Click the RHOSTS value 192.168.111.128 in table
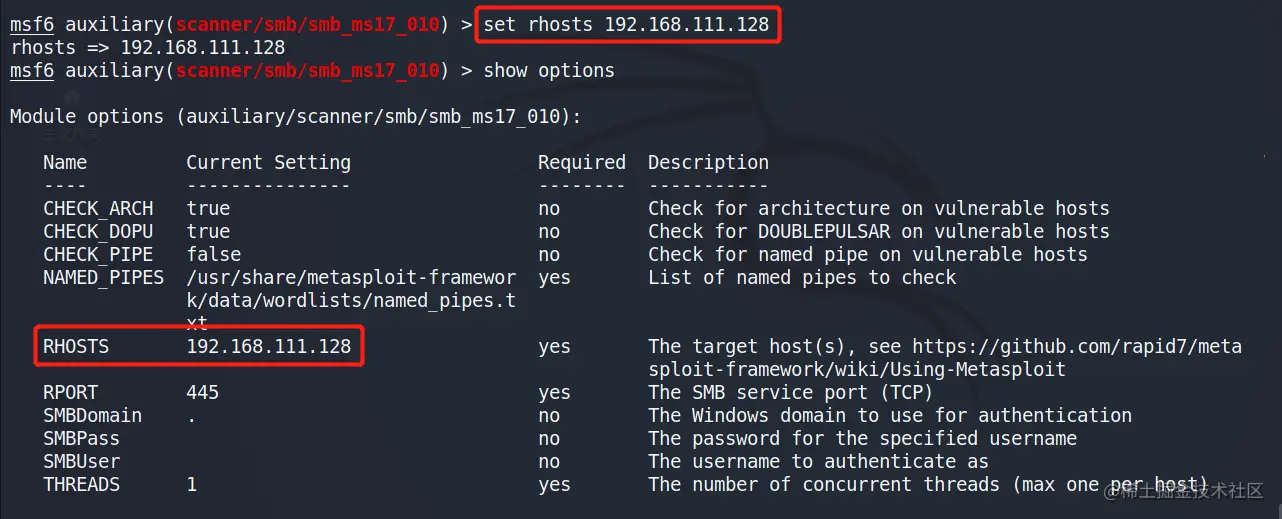The image size is (1282, 519). click(x=268, y=347)
